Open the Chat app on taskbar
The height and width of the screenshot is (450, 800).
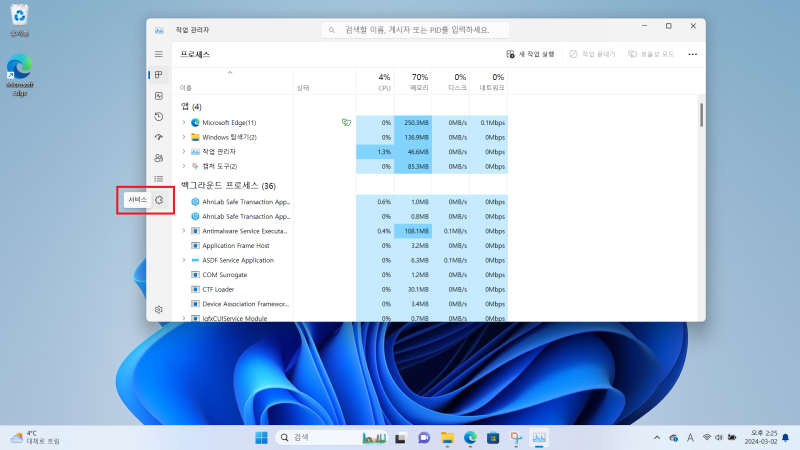tap(423, 438)
